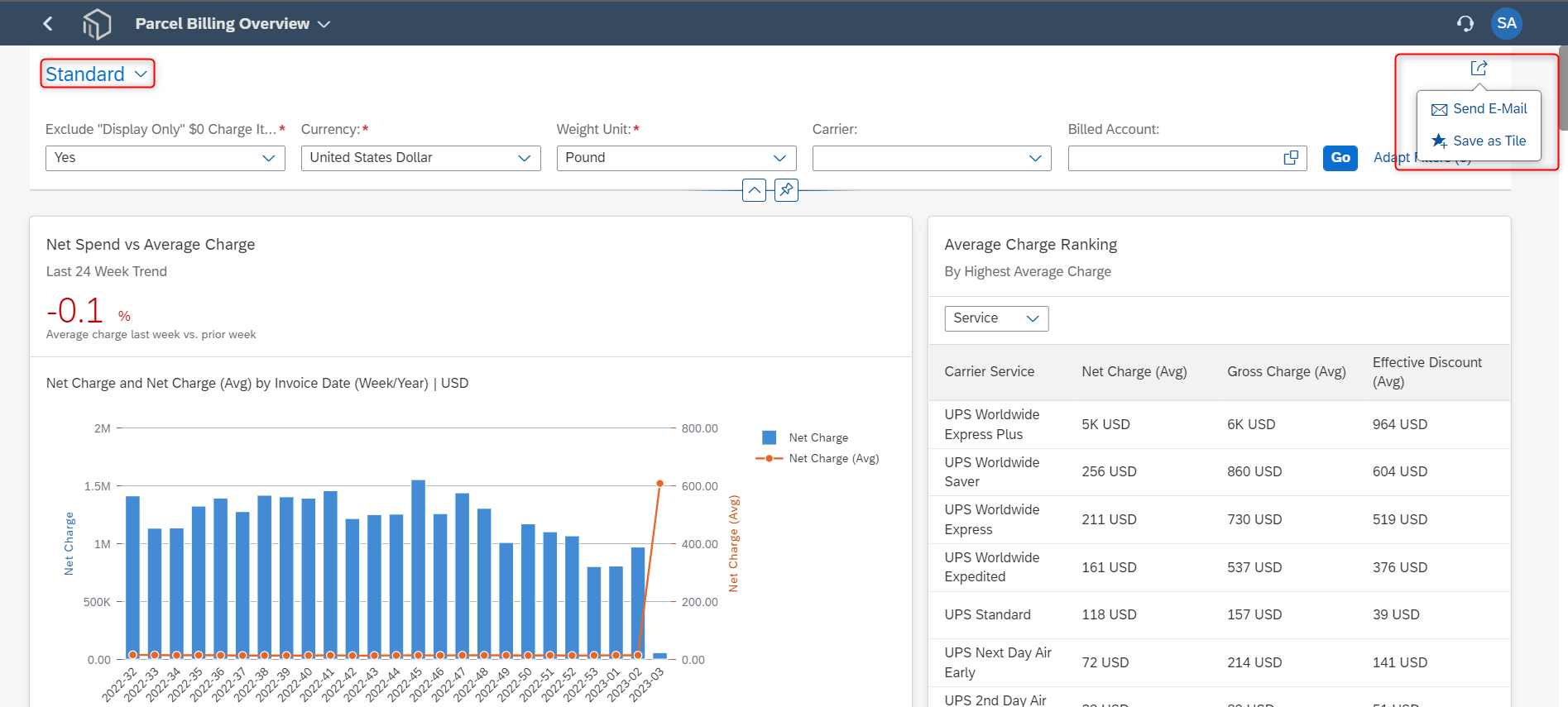1568x707 pixels.
Task: Select Send E-Mail from share menu
Action: (1479, 108)
